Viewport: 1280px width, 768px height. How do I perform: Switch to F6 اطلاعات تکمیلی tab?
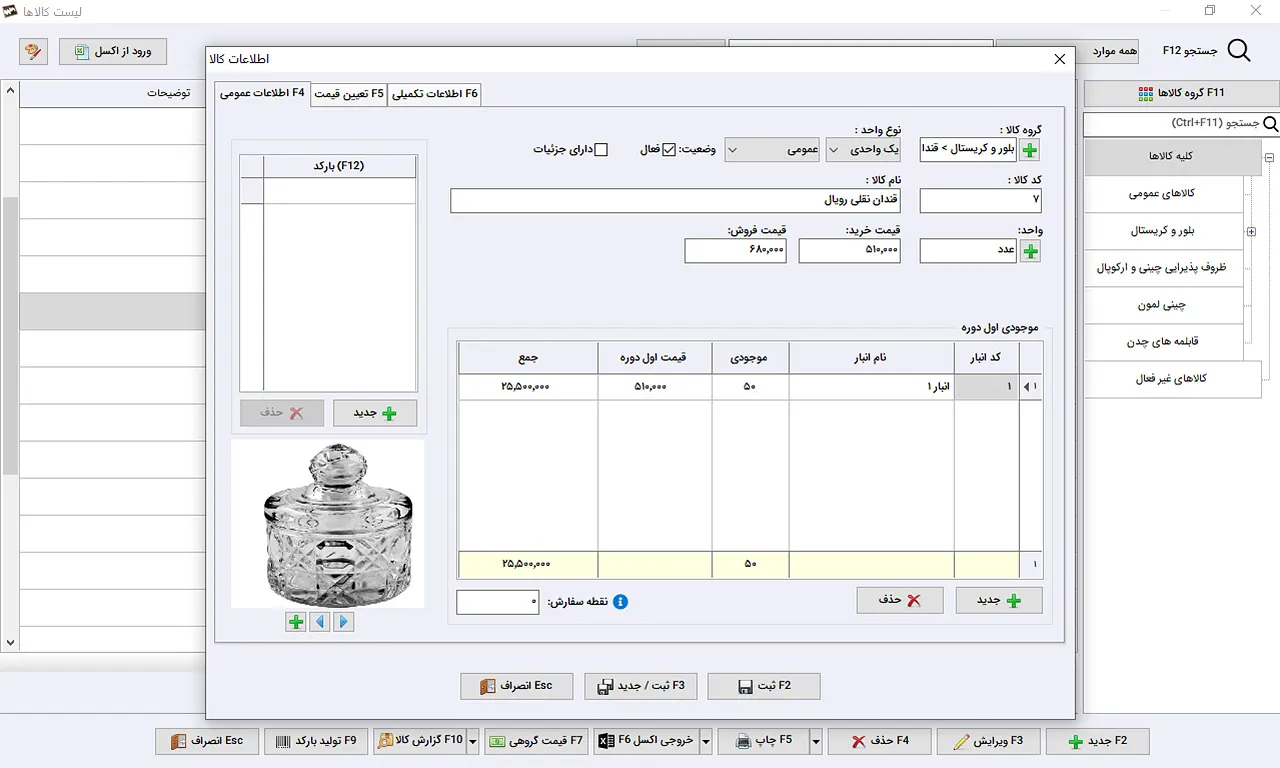[435, 94]
